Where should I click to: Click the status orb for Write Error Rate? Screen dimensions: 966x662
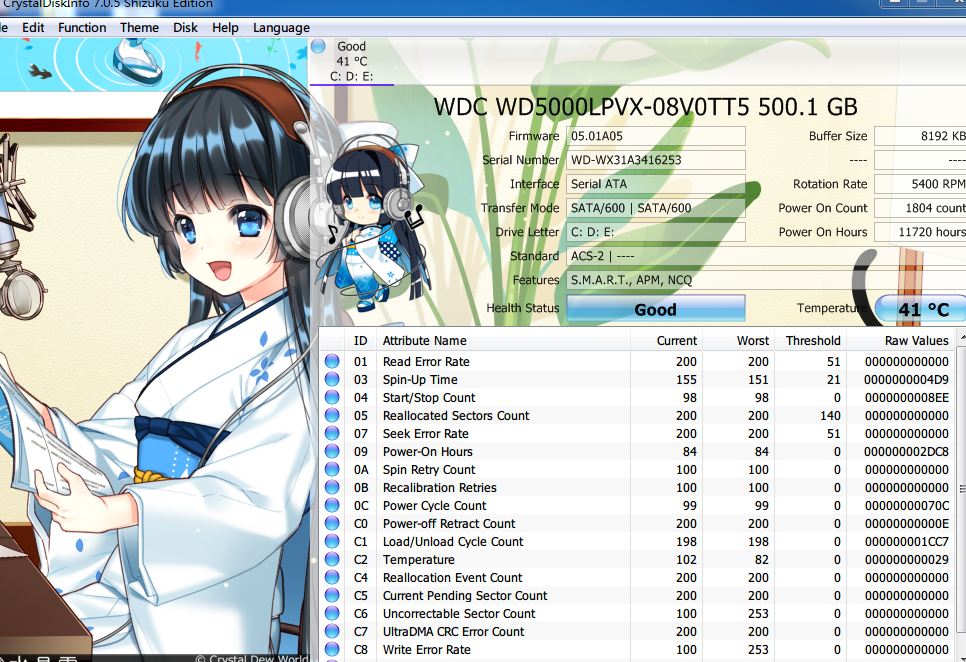pyautogui.click(x=332, y=650)
